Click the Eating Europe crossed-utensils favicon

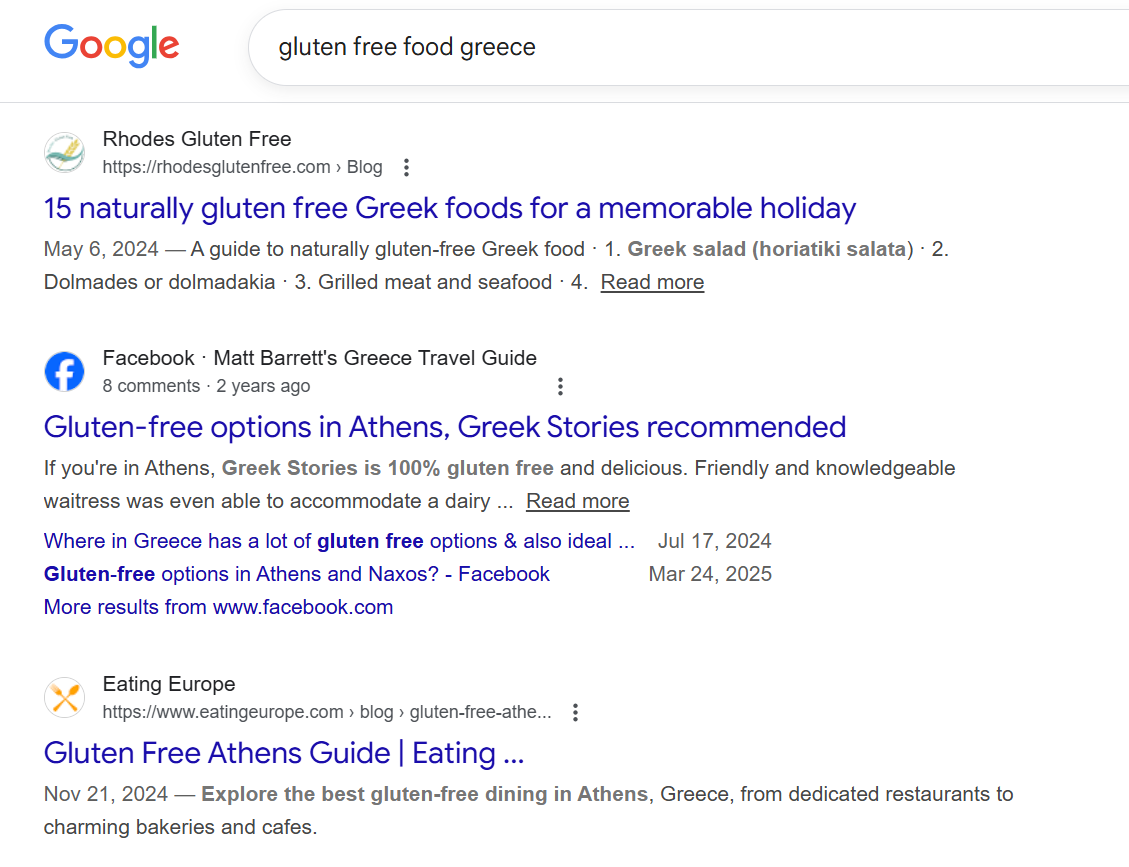click(64, 697)
